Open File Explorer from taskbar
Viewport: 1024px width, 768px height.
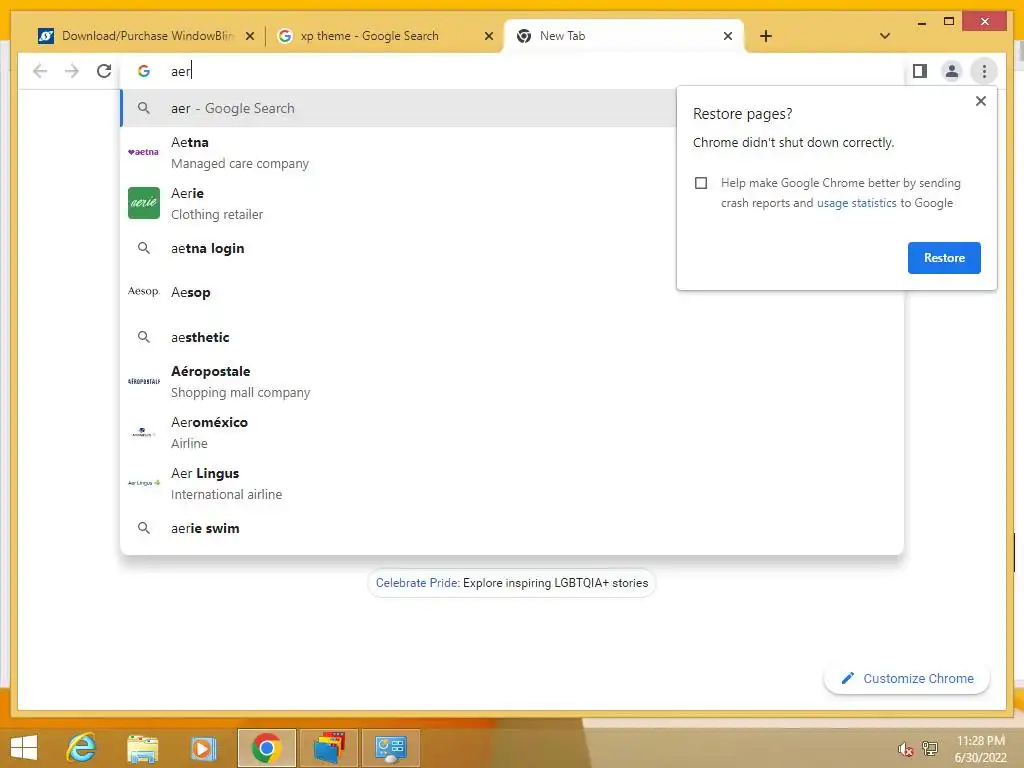[x=142, y=748]
